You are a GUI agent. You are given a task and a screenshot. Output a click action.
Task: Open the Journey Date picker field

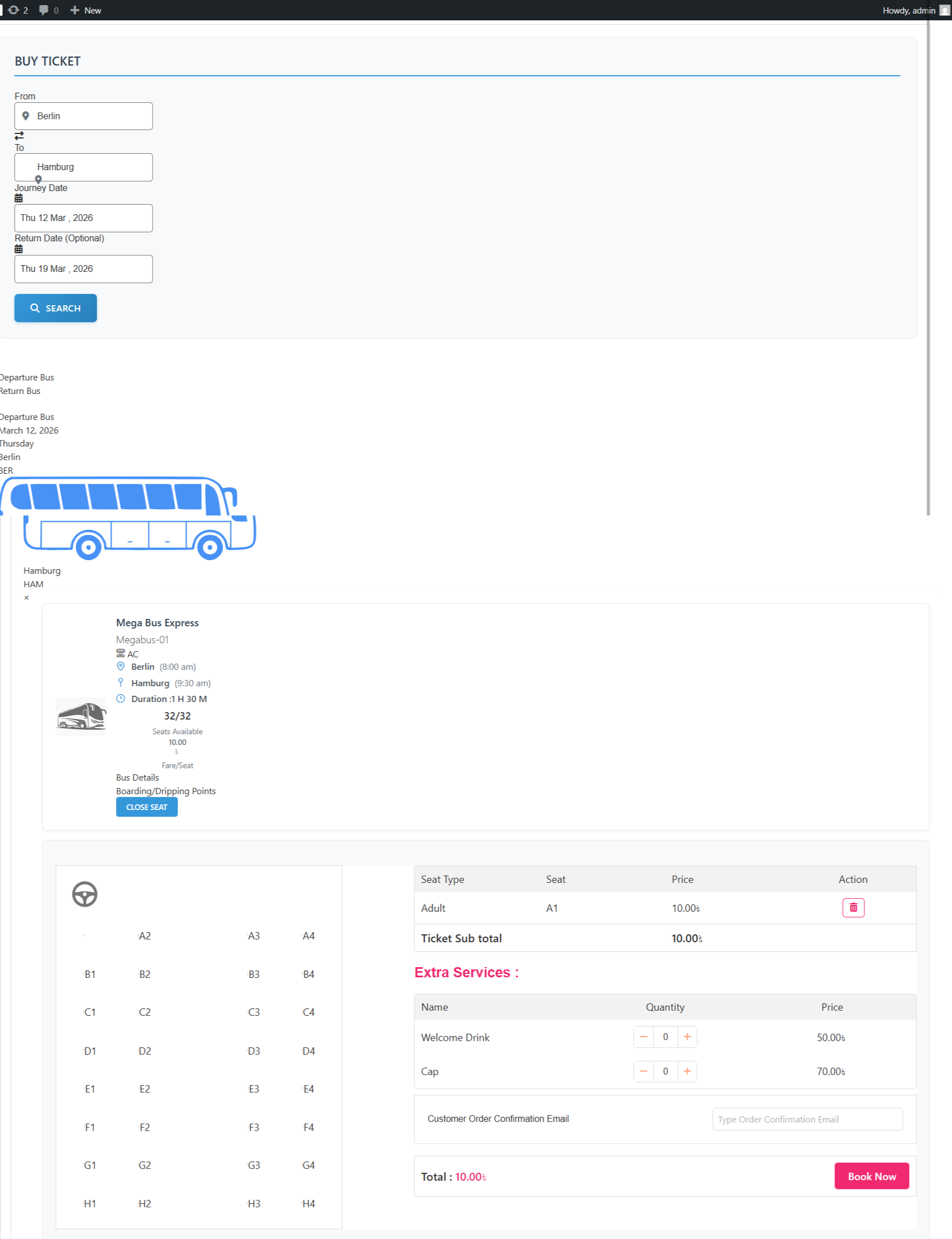pyautogui.click(x=83, y=218)
